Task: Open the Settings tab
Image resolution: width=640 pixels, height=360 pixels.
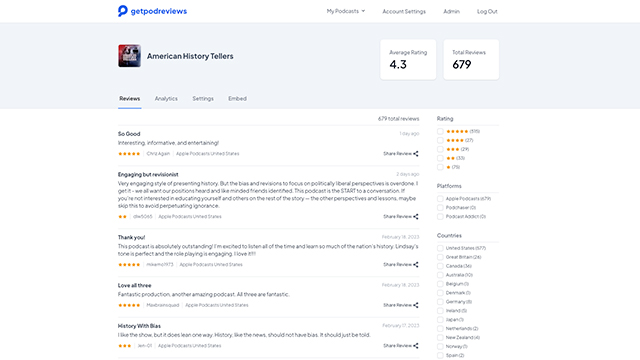Action: [203, 99]
